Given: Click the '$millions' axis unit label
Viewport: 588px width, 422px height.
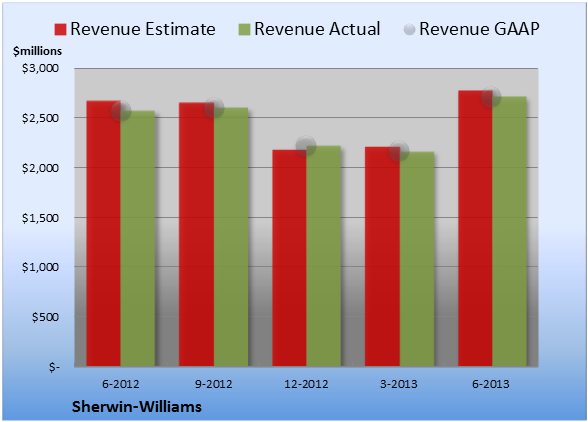Looking at the screenshot, I should (x=38, y=51).
